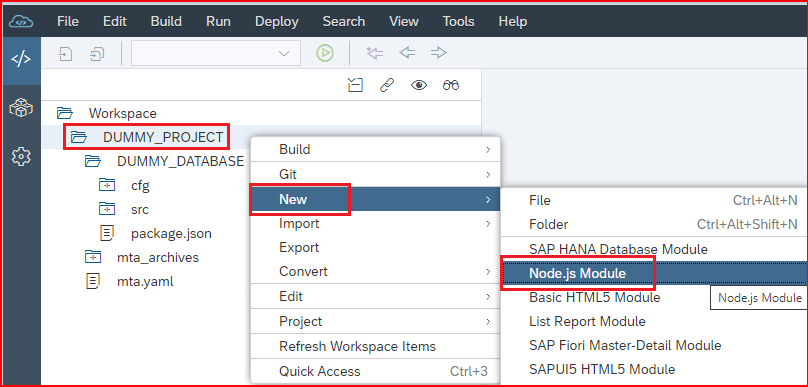
Task: Click the navigate forward arrow icon
Action: pos(439,53)
